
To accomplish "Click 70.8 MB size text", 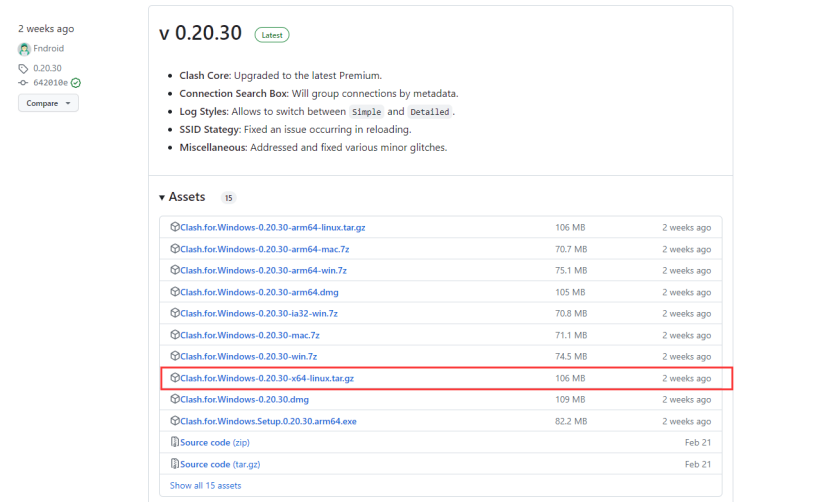I will click(571, 313).
